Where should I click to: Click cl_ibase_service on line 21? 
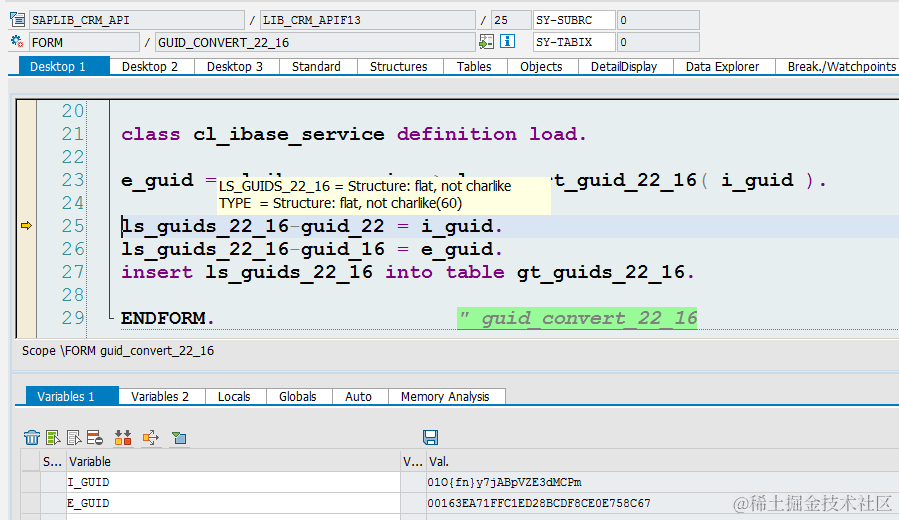tap(288, 134)
